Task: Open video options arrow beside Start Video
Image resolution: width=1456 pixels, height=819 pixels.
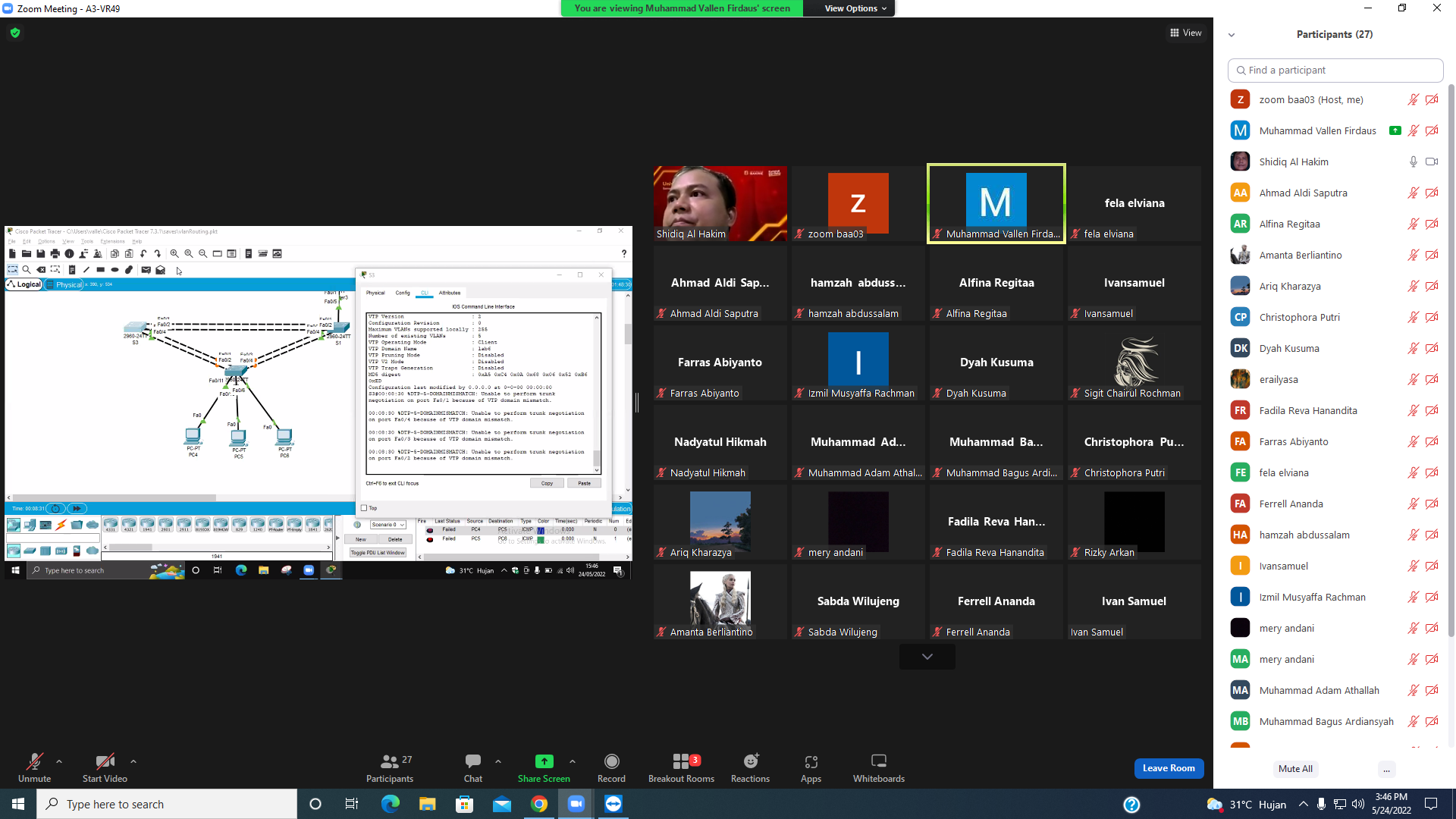Action: tap(133, 761)
